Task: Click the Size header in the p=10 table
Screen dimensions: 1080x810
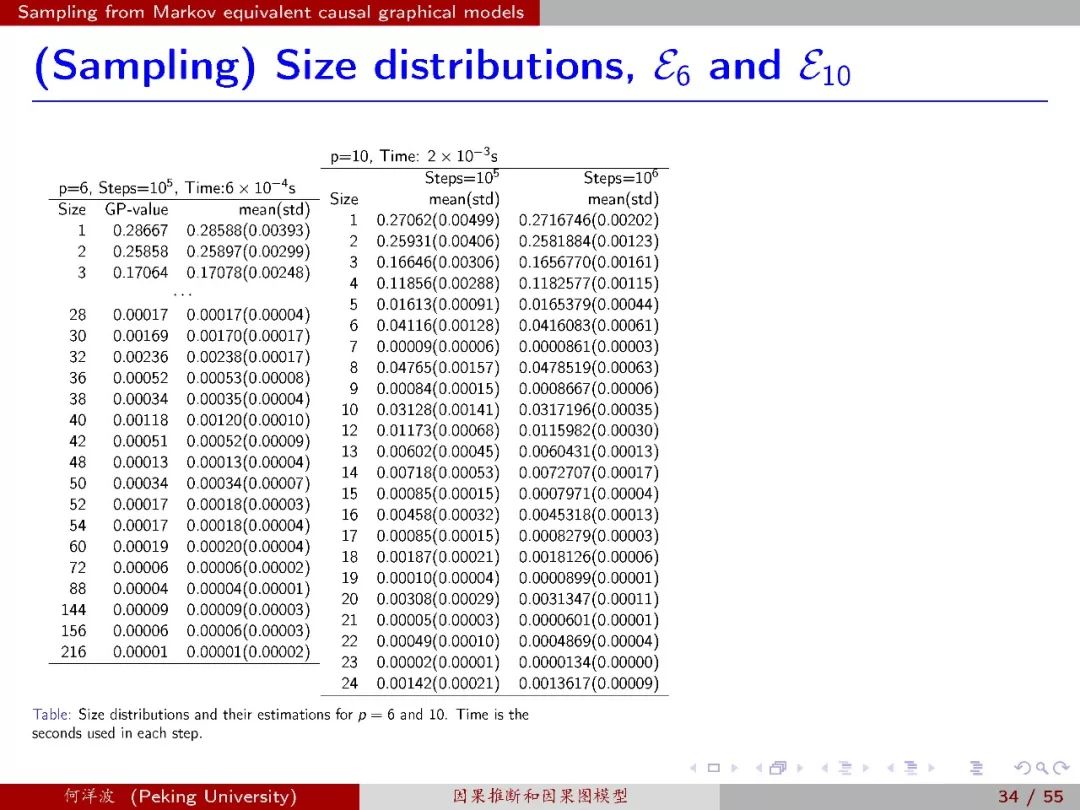Action: click(x=344, y=199)
